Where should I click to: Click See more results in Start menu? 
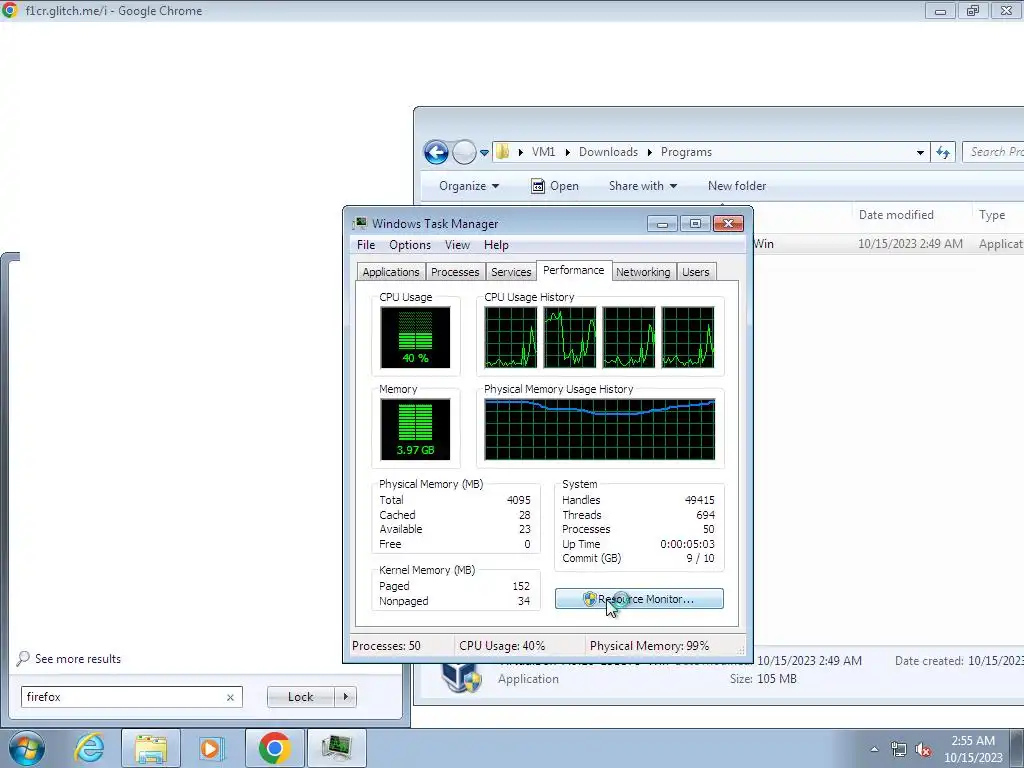pos(70,658)
